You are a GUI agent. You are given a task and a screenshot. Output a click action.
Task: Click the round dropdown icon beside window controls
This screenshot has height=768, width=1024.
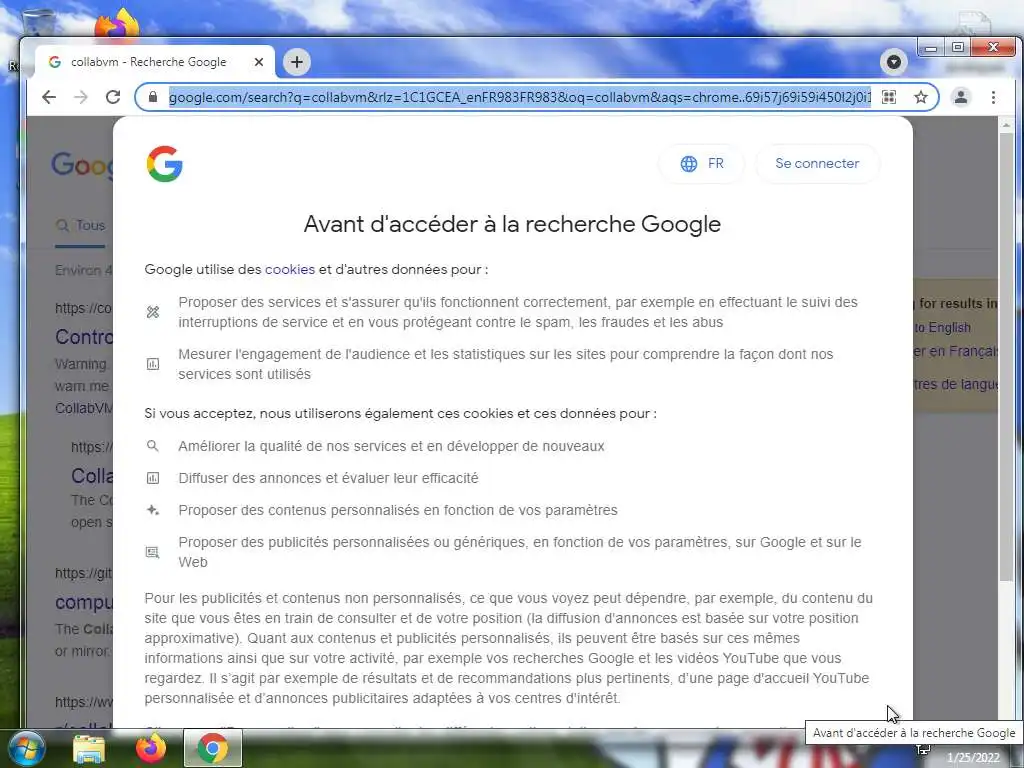coord(893,62)
